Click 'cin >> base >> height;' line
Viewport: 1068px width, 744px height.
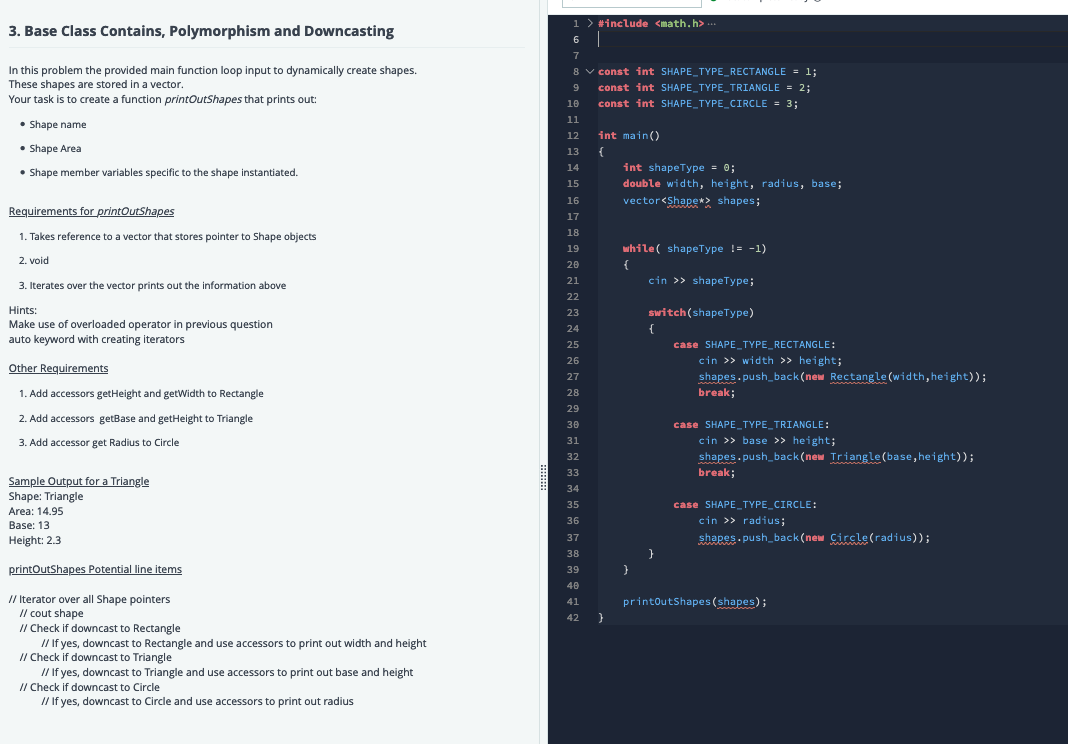767,441
